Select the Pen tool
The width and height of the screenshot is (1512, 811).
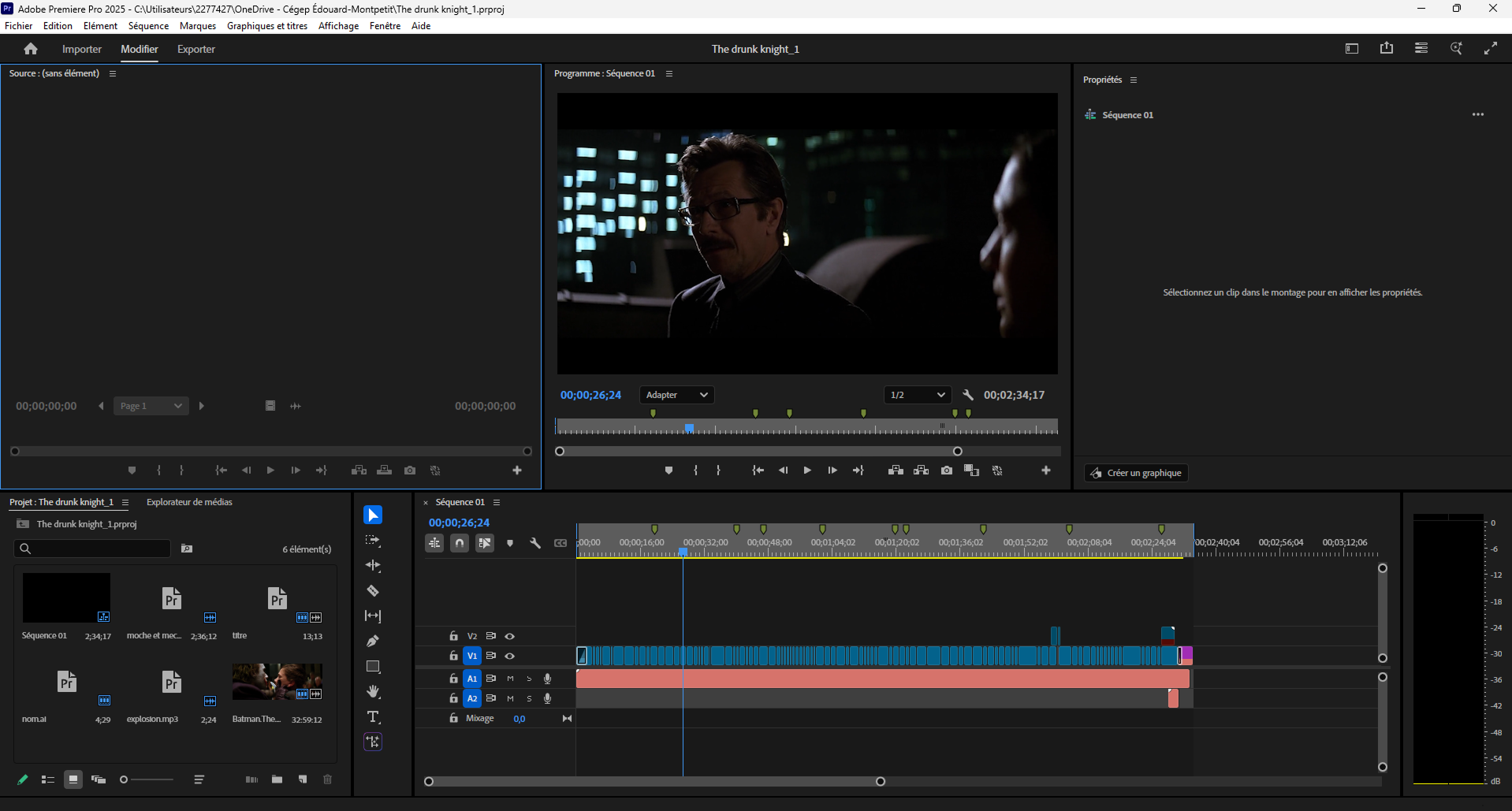click(373, 642)
